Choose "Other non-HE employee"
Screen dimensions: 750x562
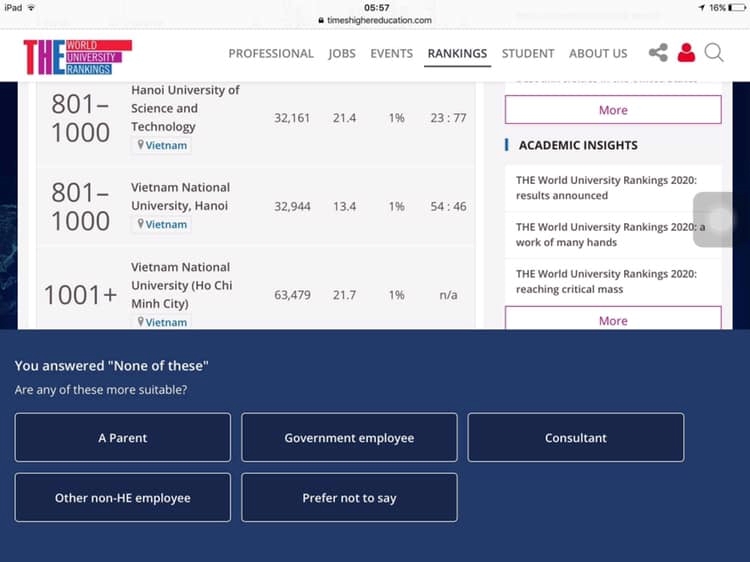pos(122,498)
